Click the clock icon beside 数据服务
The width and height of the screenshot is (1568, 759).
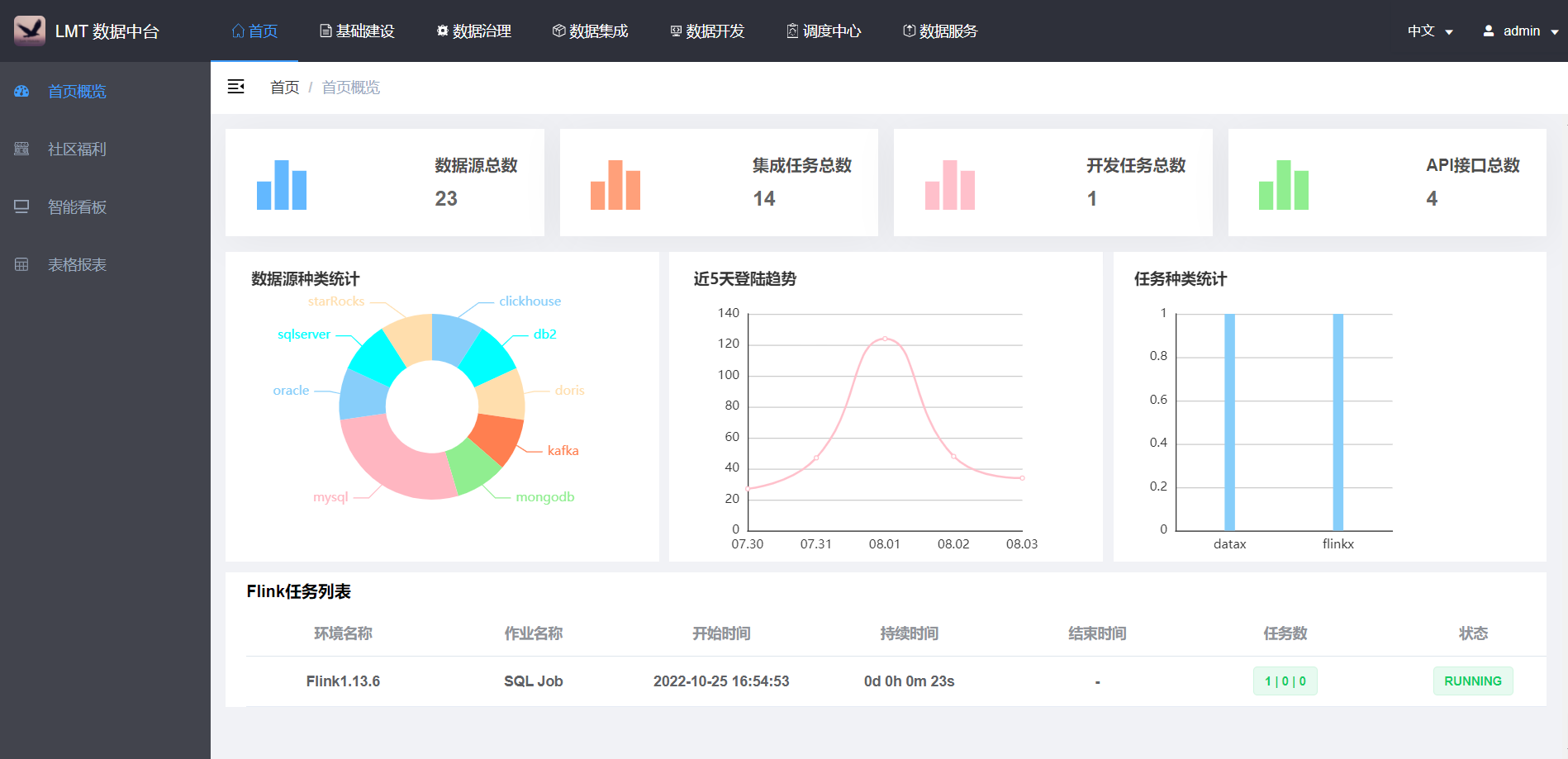(909, 31)
